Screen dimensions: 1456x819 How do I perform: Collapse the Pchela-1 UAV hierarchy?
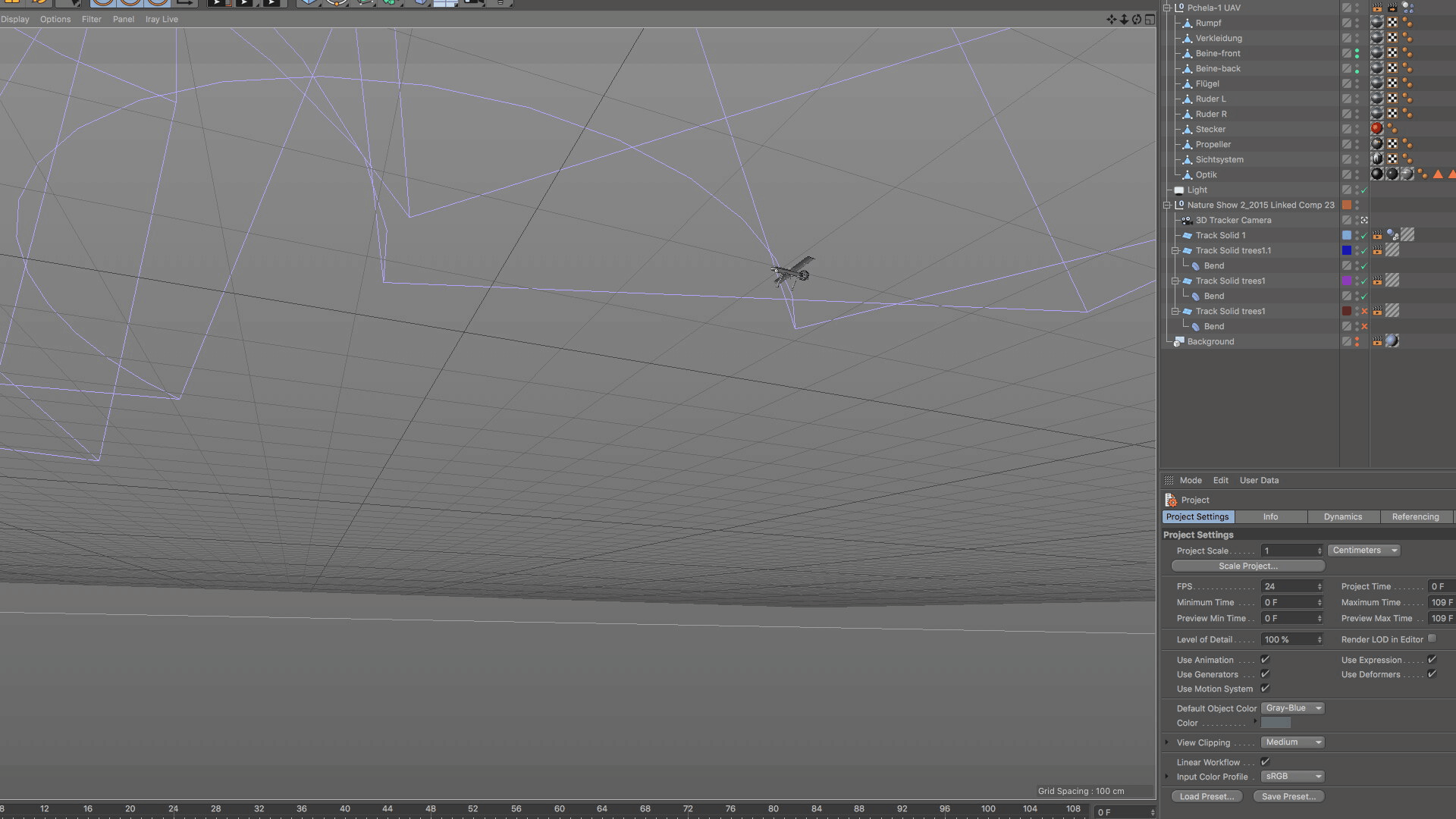(x=1167, y=8)
